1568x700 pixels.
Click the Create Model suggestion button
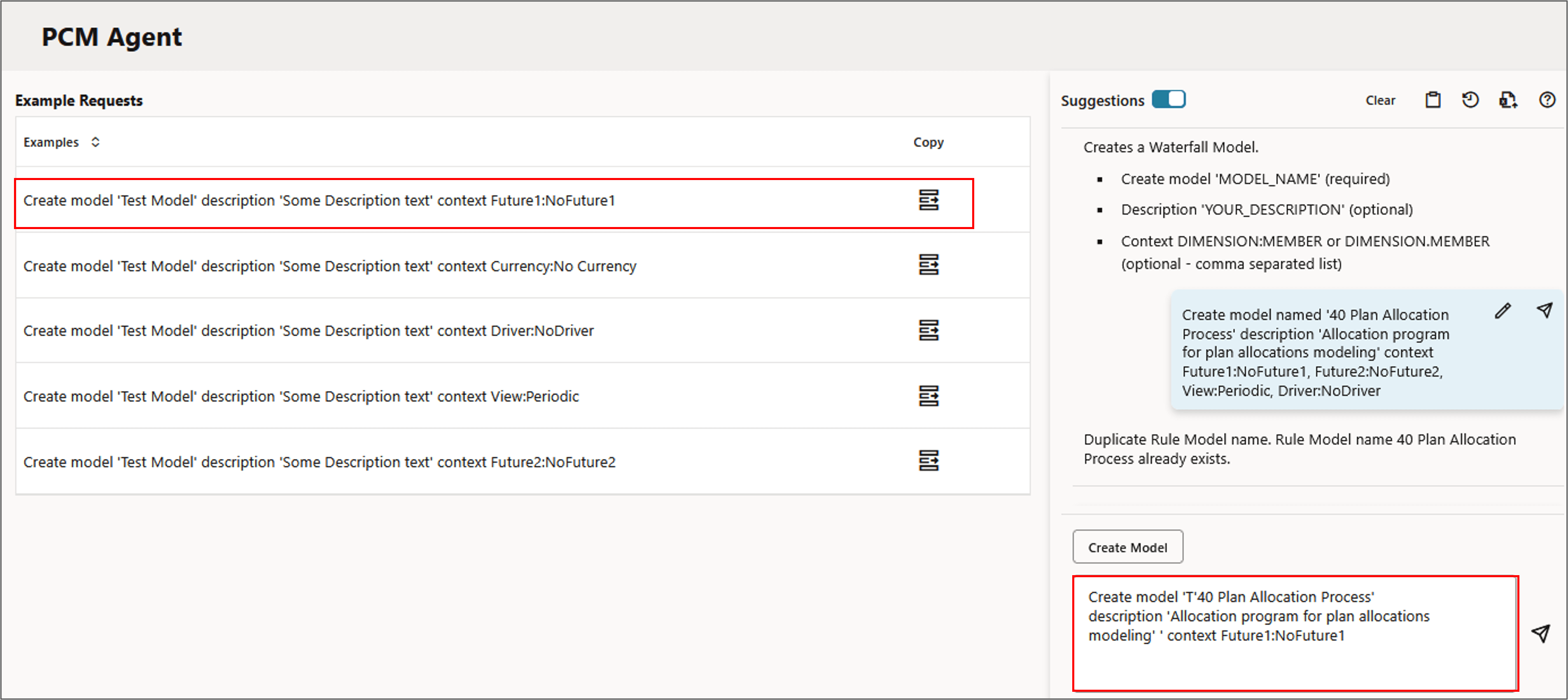coord(1127,547)
